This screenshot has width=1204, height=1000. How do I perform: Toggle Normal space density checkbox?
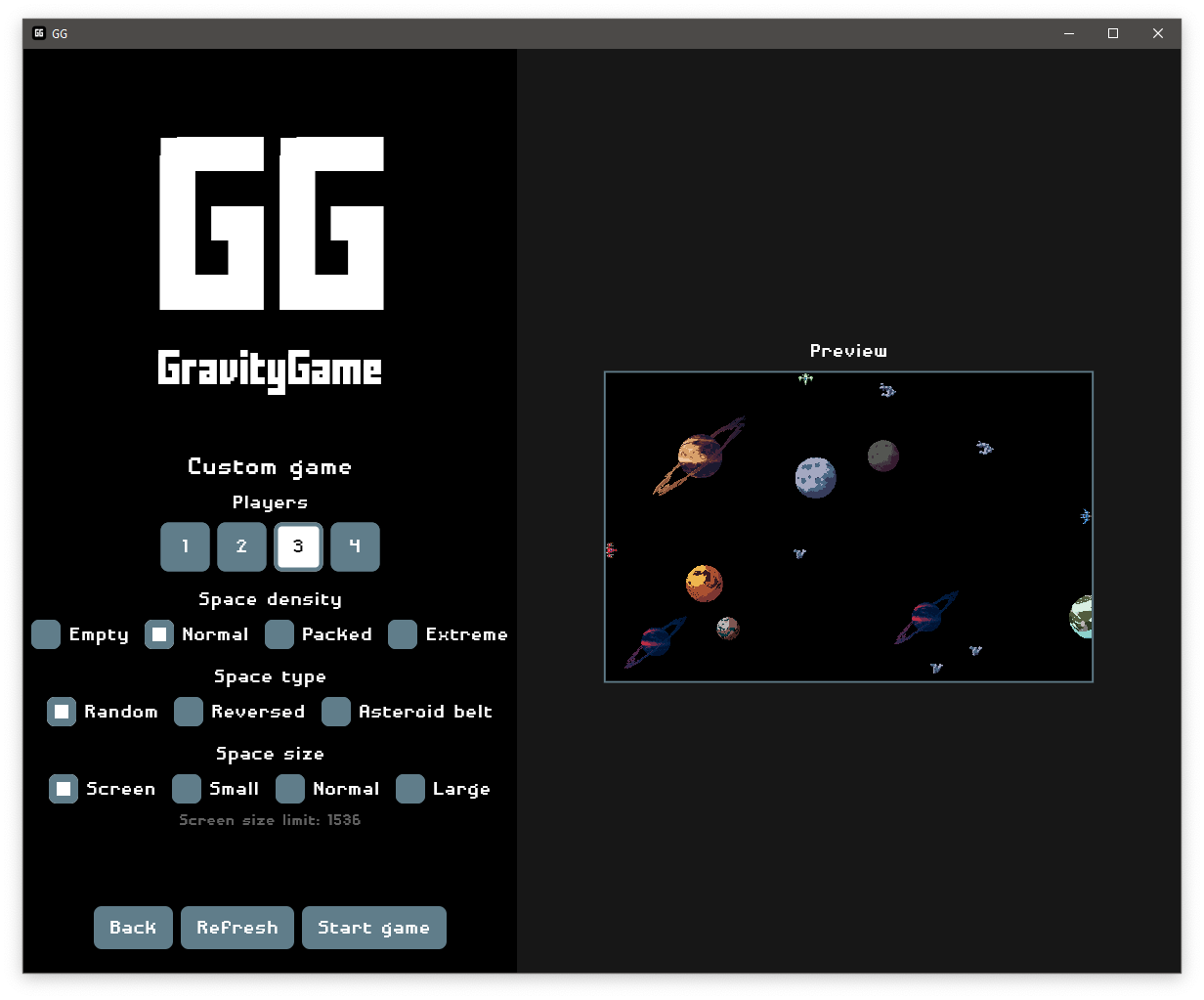[x=159, y=634]
